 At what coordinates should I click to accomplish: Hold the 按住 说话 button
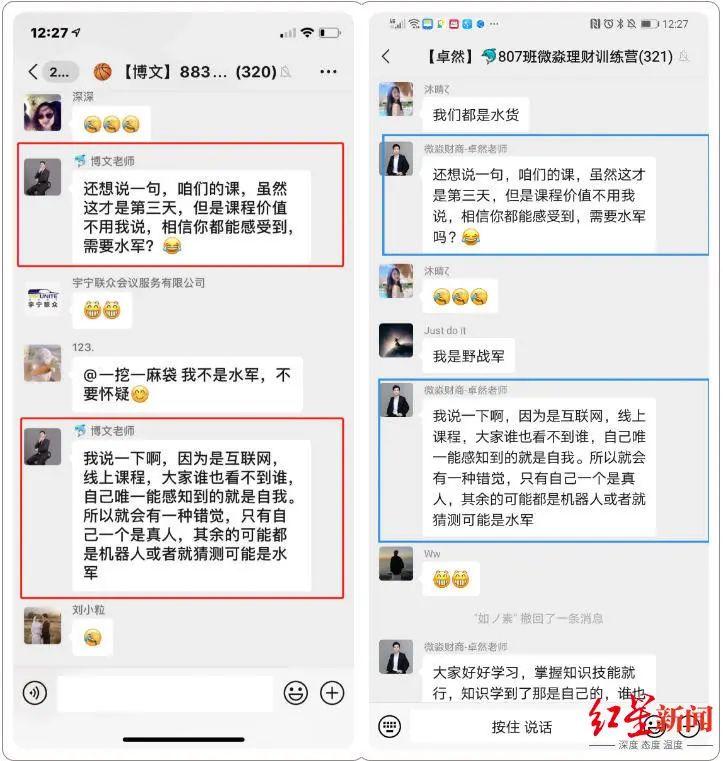(522, 727)
